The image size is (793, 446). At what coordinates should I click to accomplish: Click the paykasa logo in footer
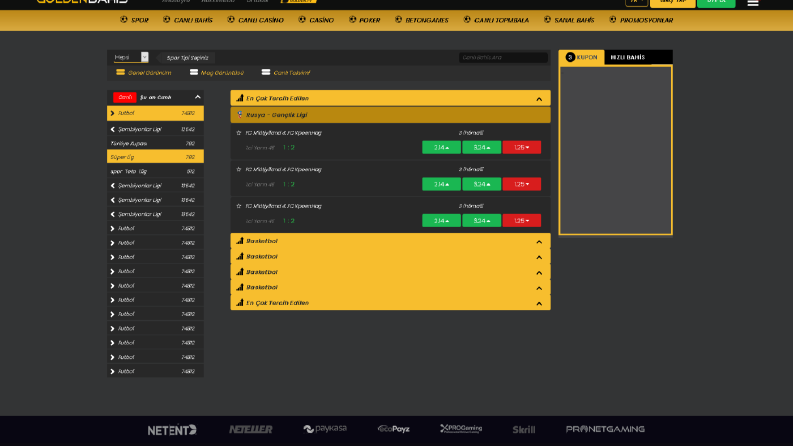tap(325, 429)
